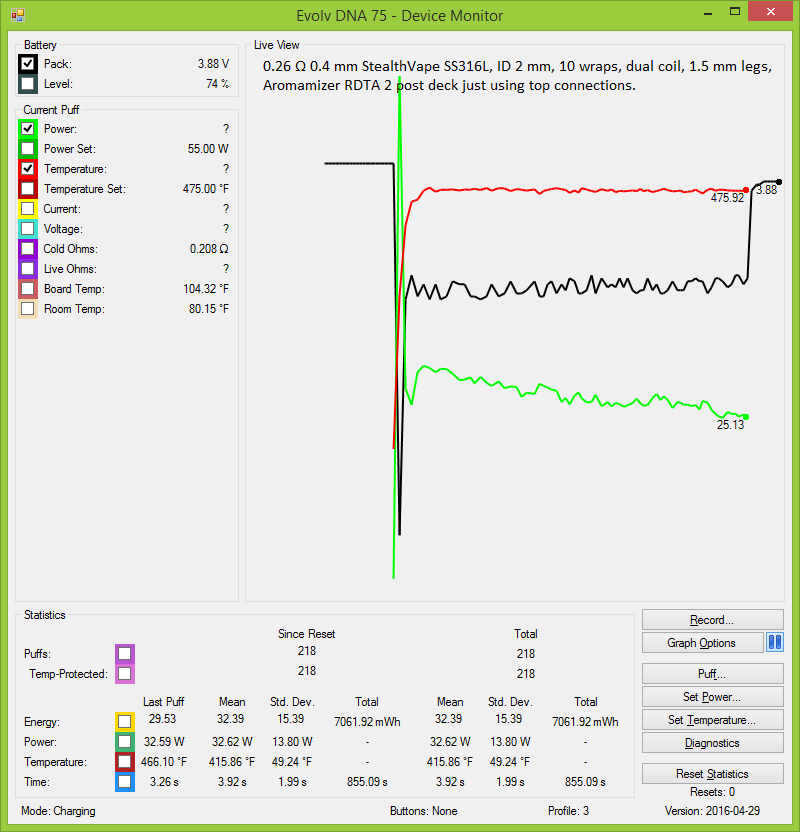Viewport: 800px width, 832px height.
Task: Enable the Live Ohms checkbox
Action: pyautogui.click(x=28, y=269)
